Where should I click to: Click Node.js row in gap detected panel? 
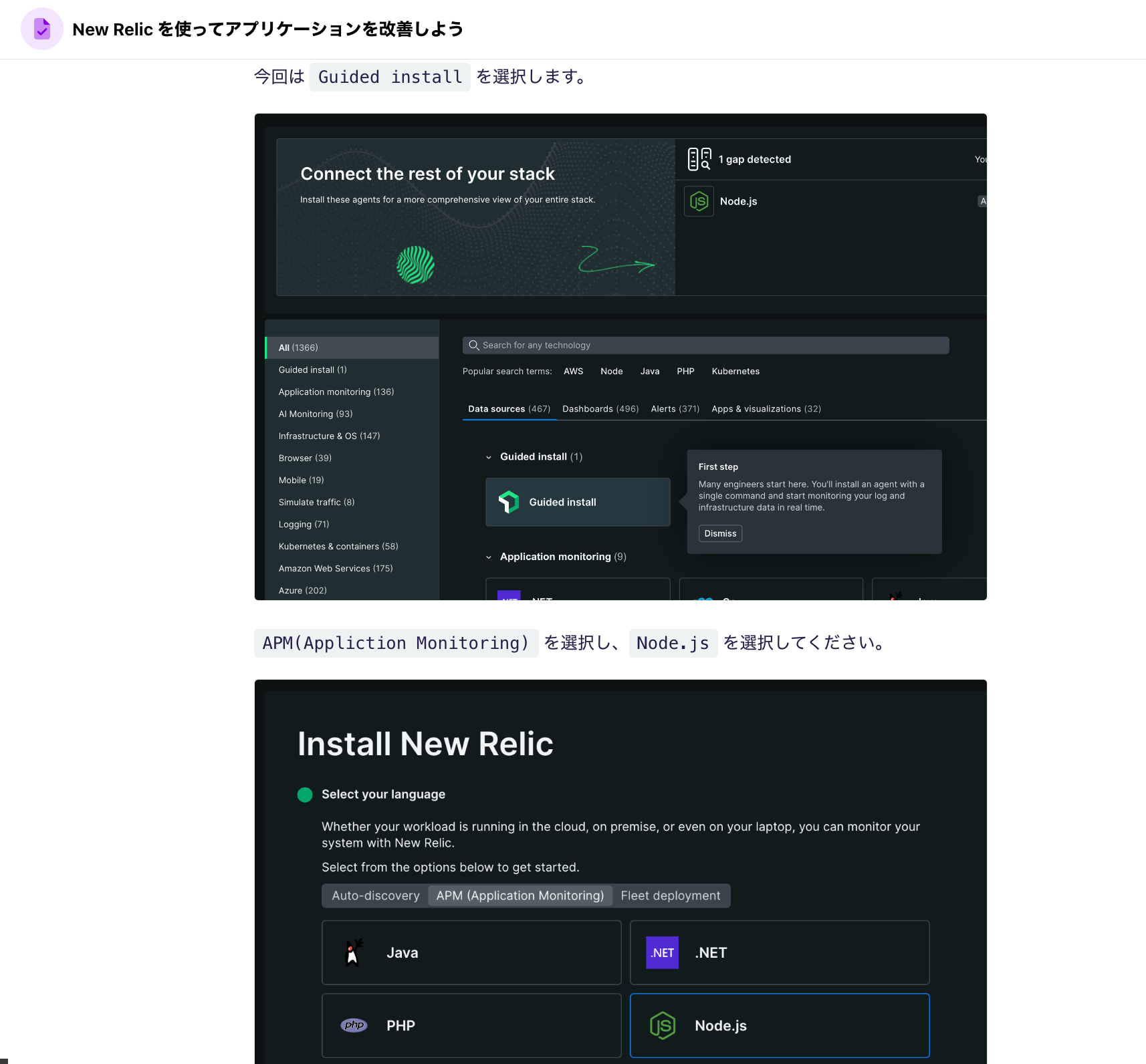click(x=831, y=201)
